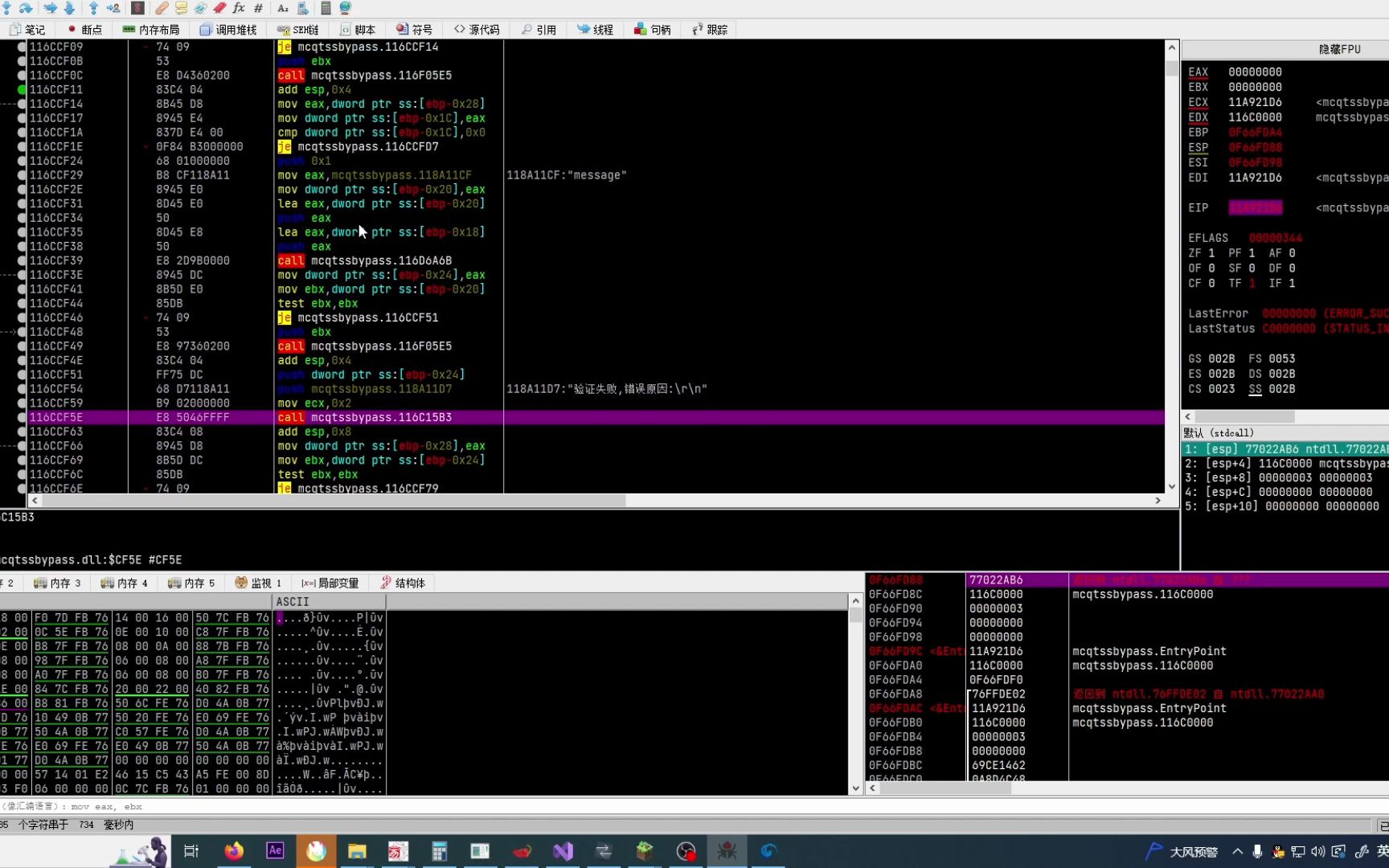1389x868 pixels.
Task: Toggle breakpoint bullet at address 116CCF39
Action: pyautogui.click(x=22, y=260)
